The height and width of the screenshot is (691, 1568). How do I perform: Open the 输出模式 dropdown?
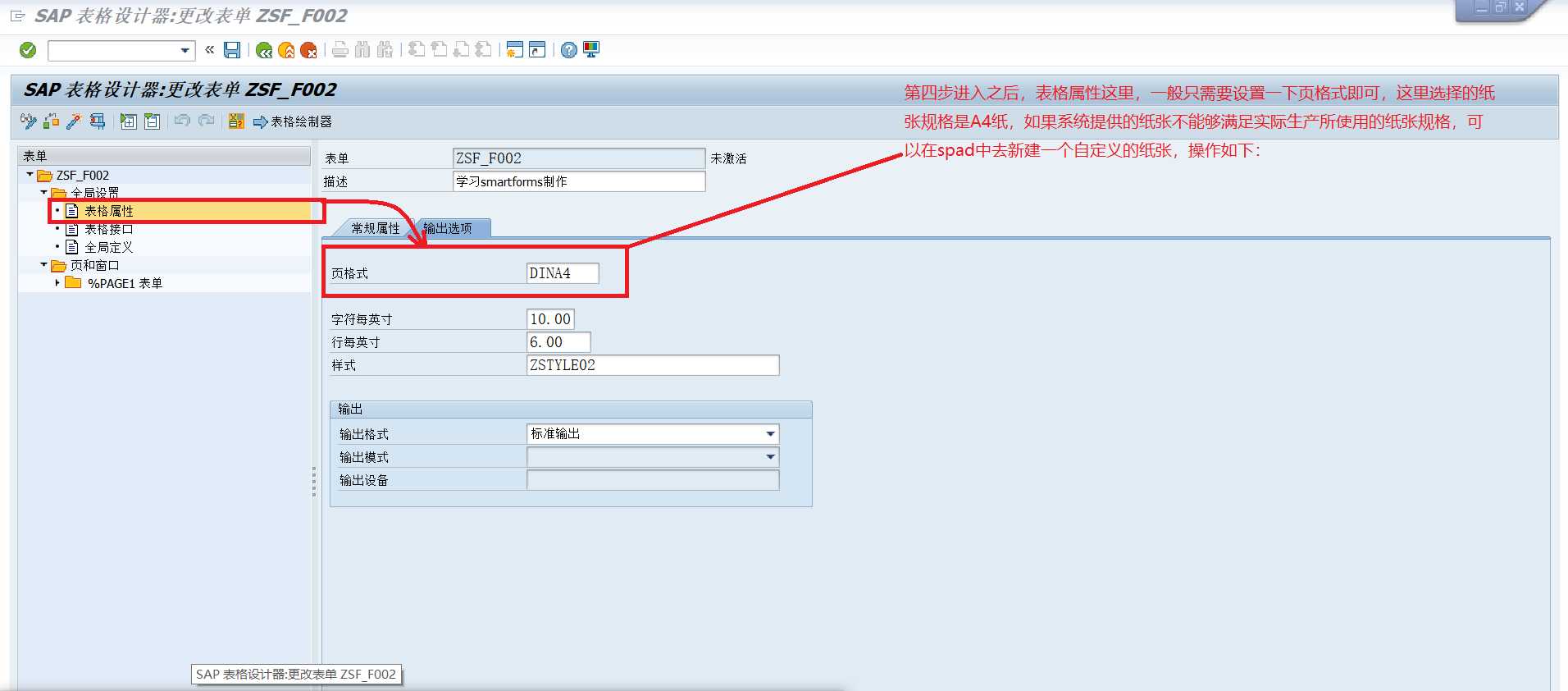770,457
